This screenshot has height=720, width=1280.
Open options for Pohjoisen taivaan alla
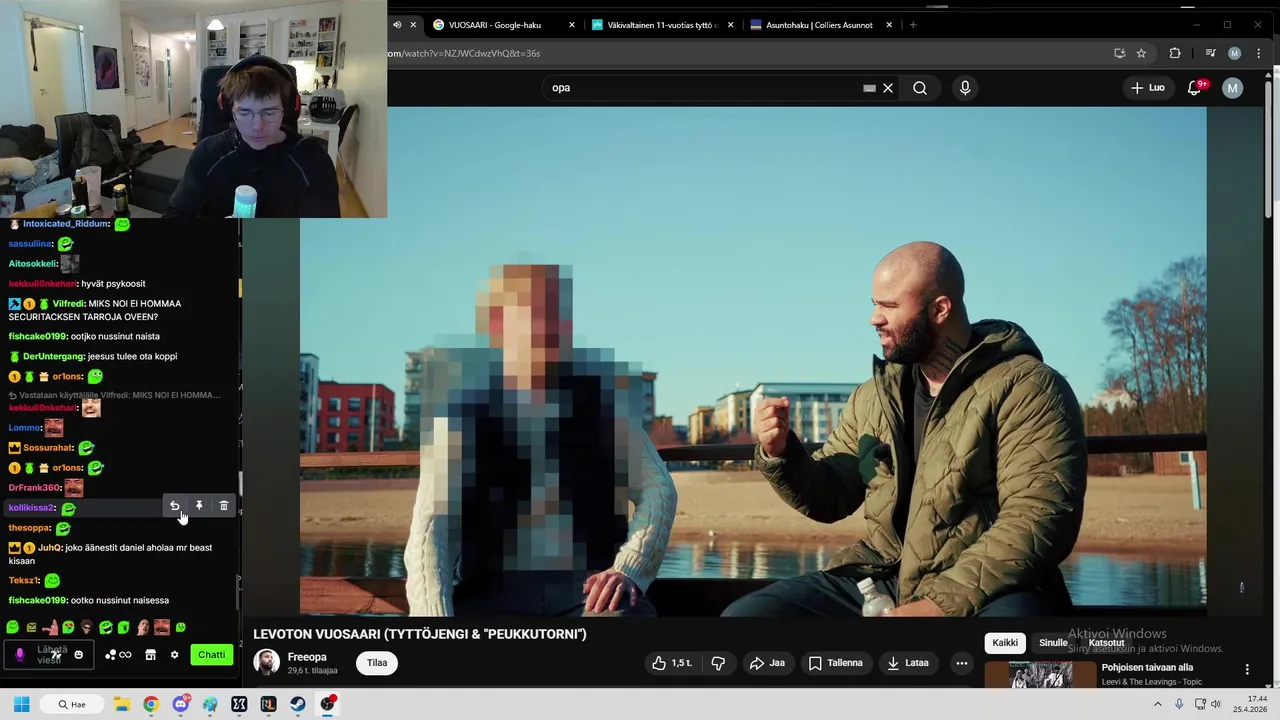pos(1246,669)
